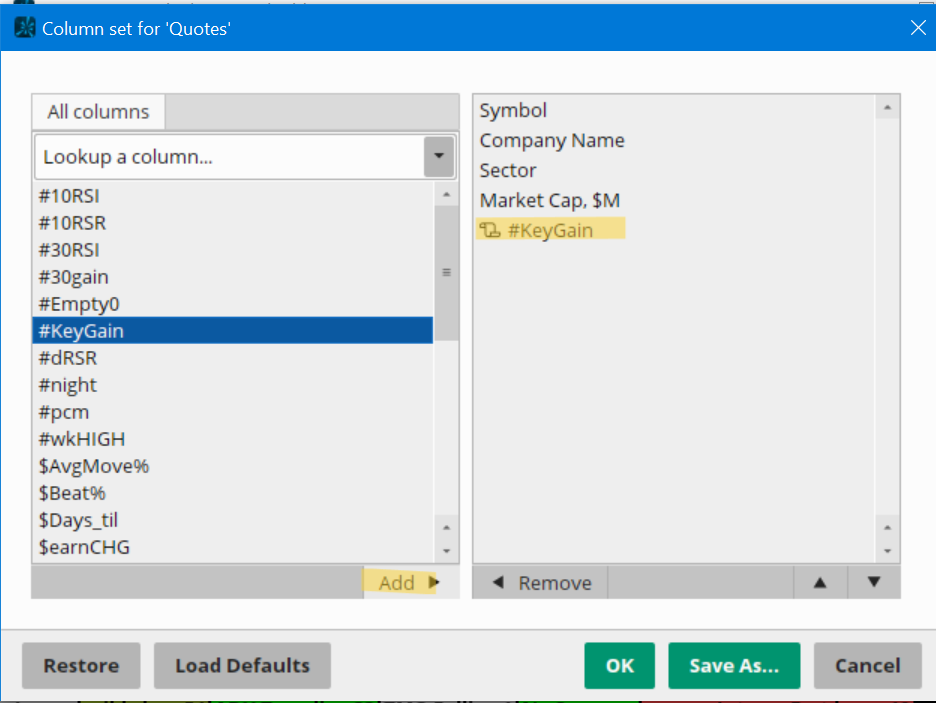Select highlighted #KeyGain in left list
This screenshot has height=703, width=936.
(x=233, y=331)
